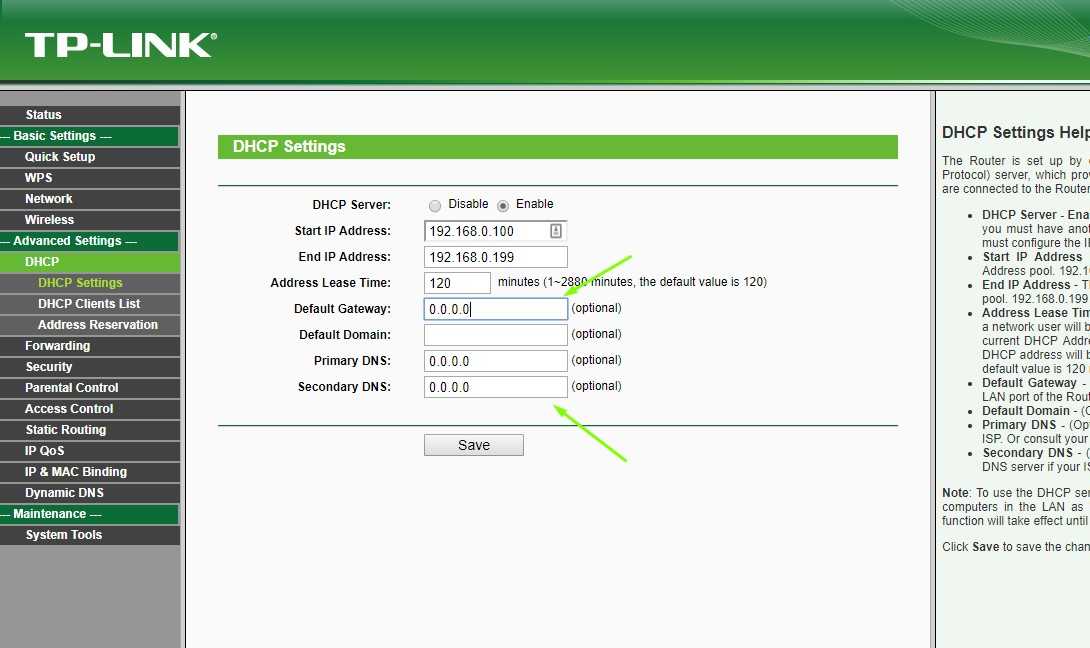Expand the DHCP menu section
This screenshot has width=1090, height=648.
42,262
